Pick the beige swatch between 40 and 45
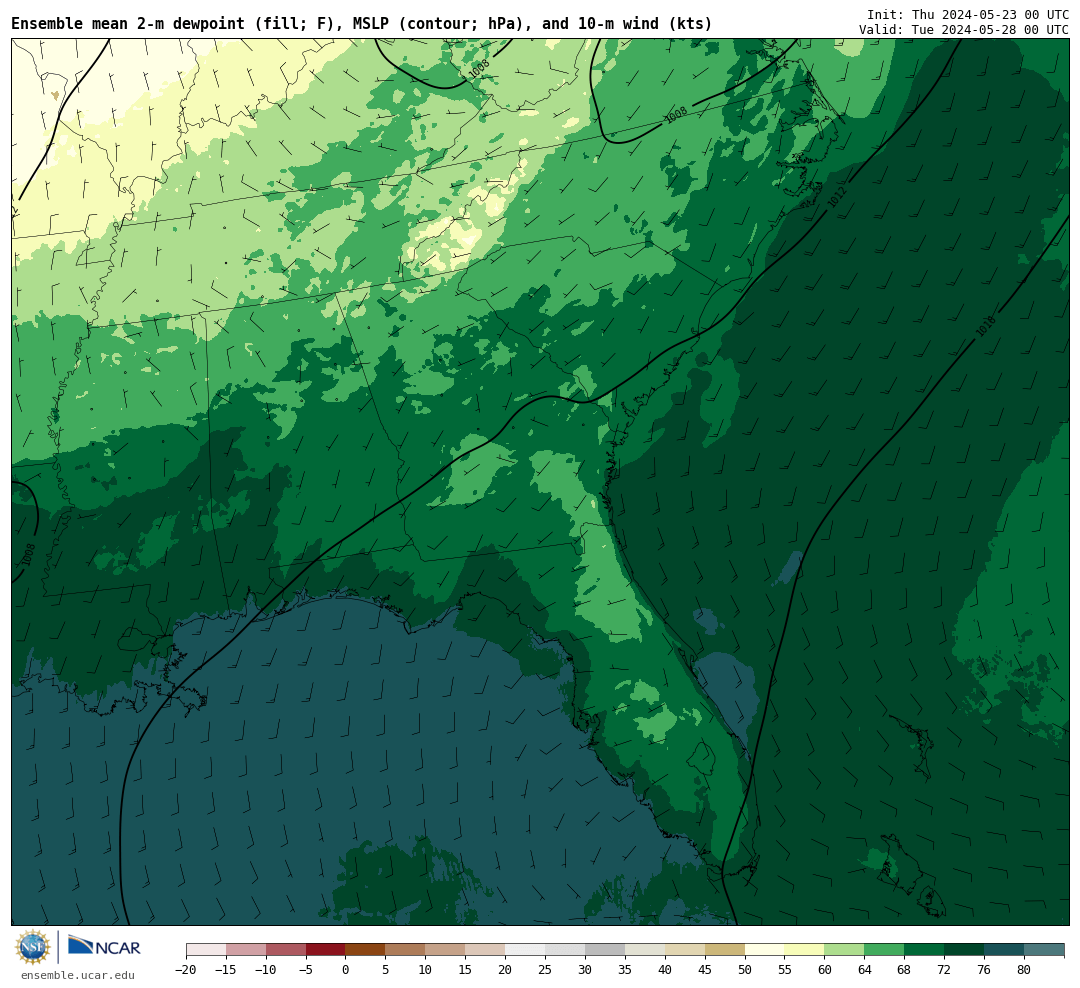The width and height of the screenshot is (1080, 988). click(685, 950)
